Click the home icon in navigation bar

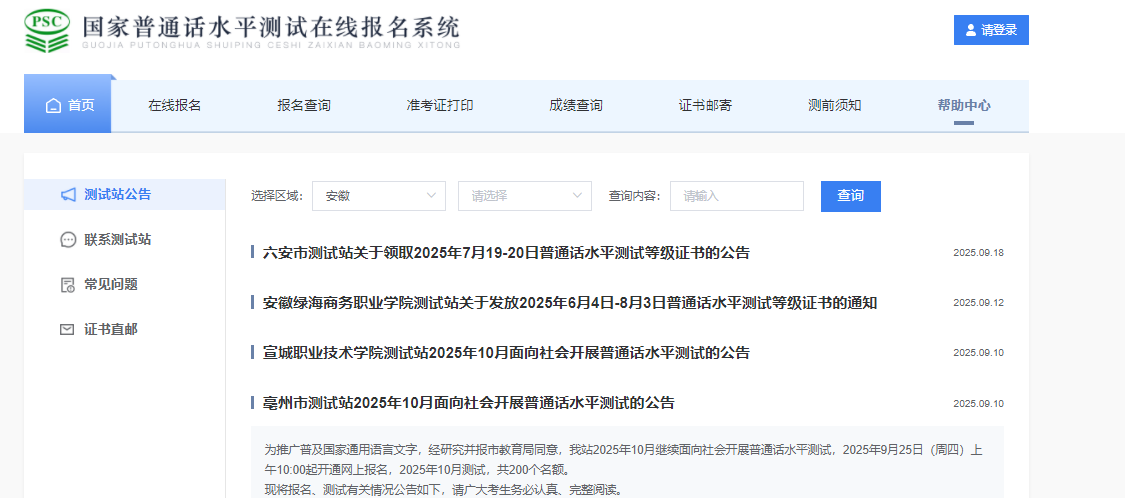point(53,106)
